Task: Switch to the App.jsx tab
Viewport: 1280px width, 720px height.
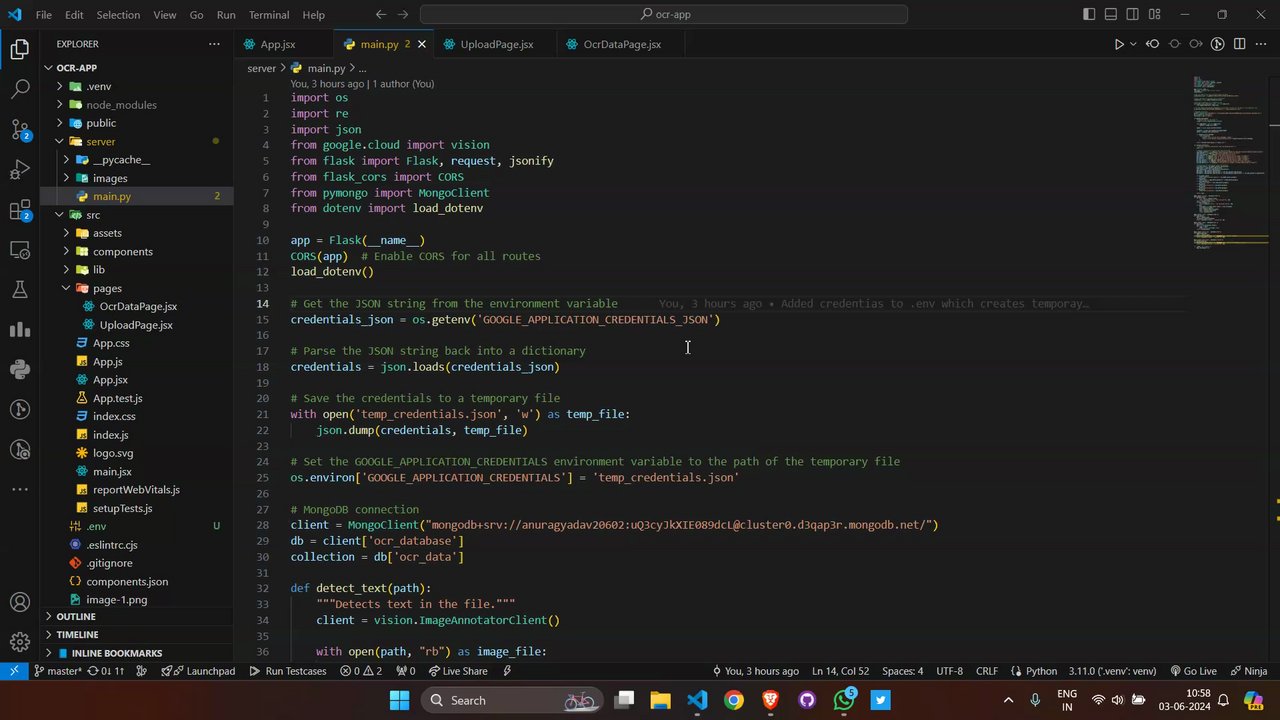Action: point(277,44)
